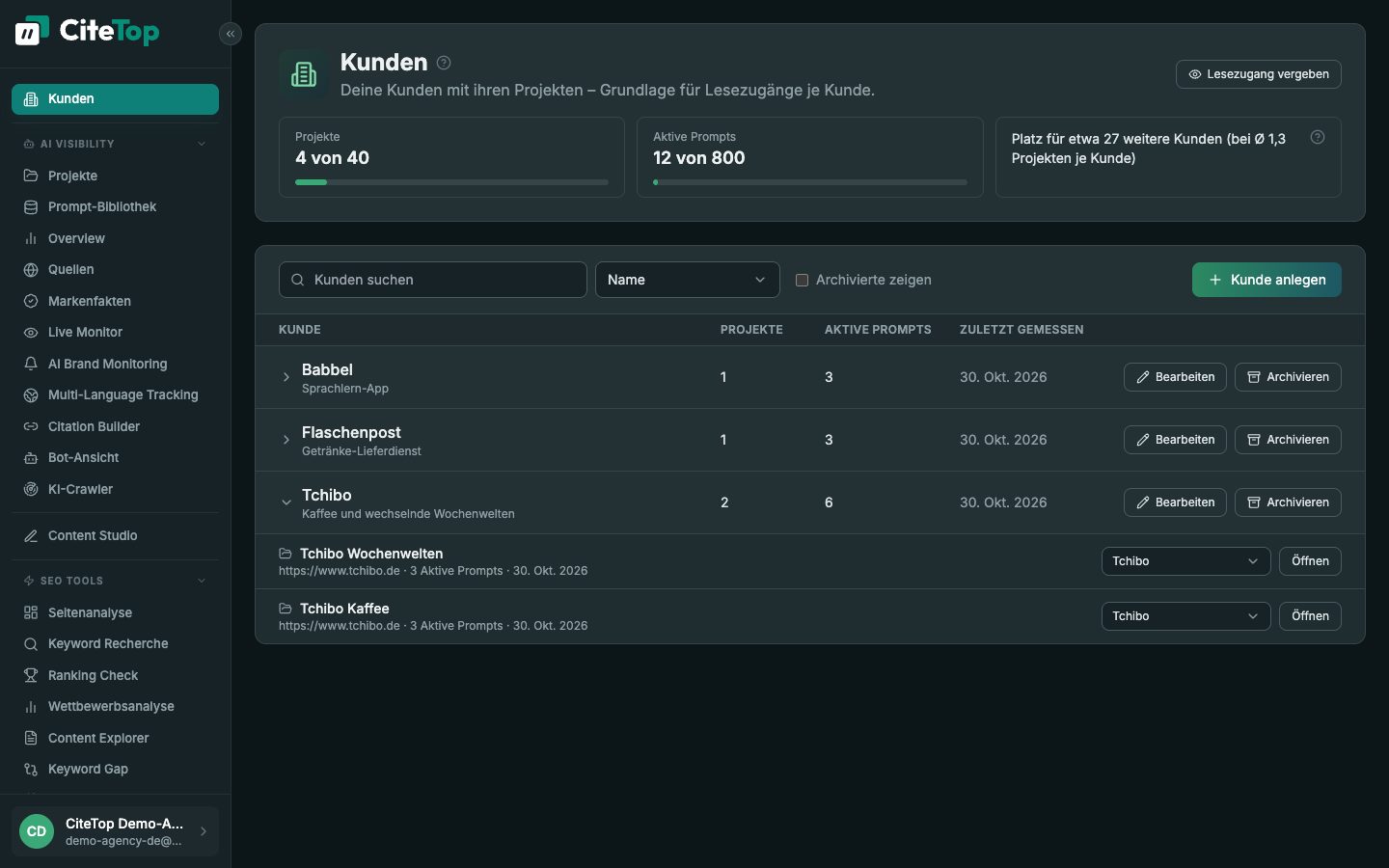Click the help icon in the capacity info card
This screenshot has height=868, width=1389.
tap(1318, 137)
